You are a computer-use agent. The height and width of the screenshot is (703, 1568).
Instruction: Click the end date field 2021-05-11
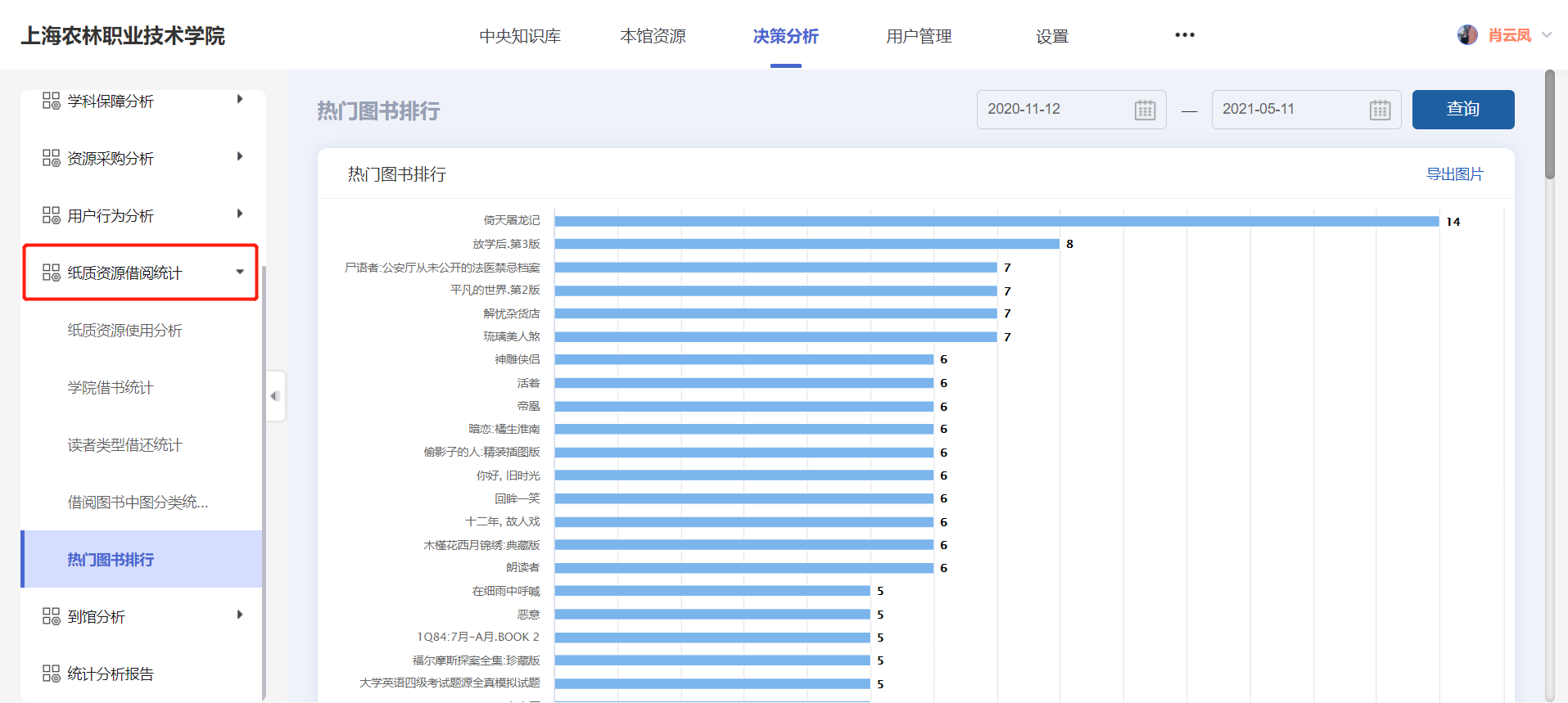1306,110
